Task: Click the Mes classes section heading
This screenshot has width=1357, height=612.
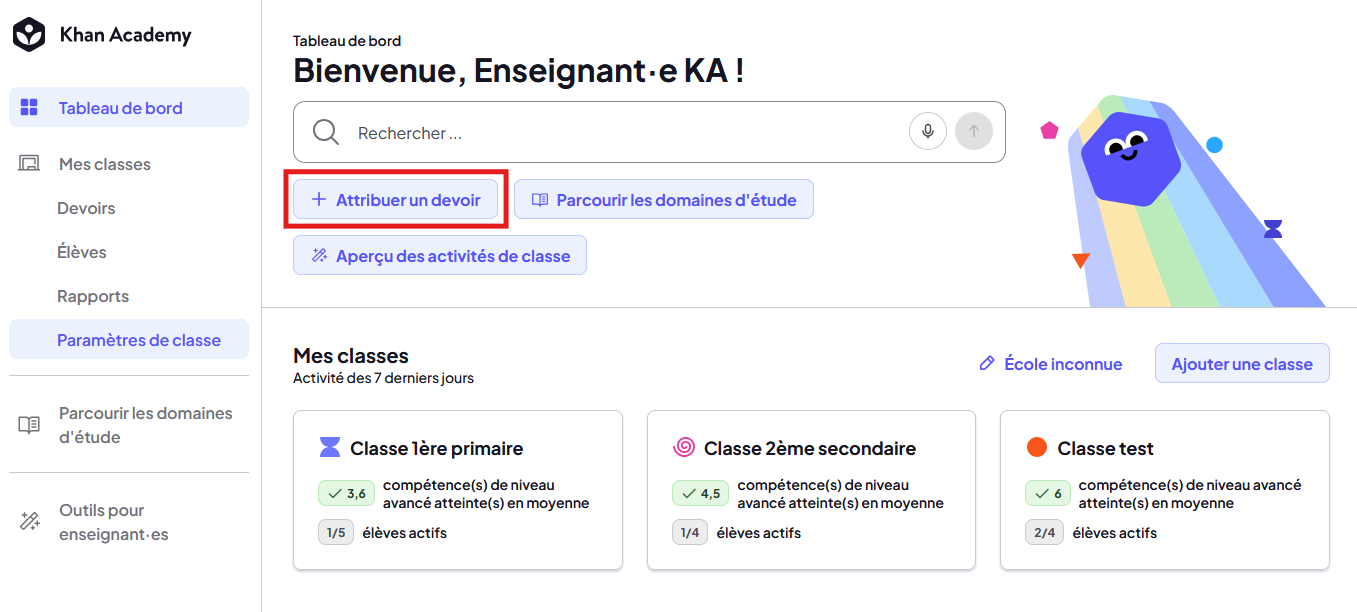Action: [351, 356]
